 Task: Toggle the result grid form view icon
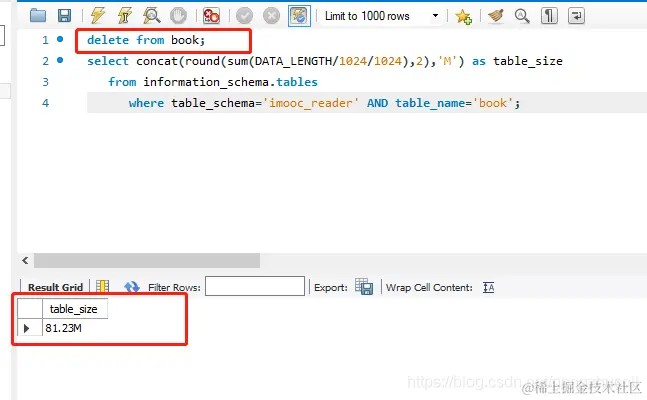point(102,286)
